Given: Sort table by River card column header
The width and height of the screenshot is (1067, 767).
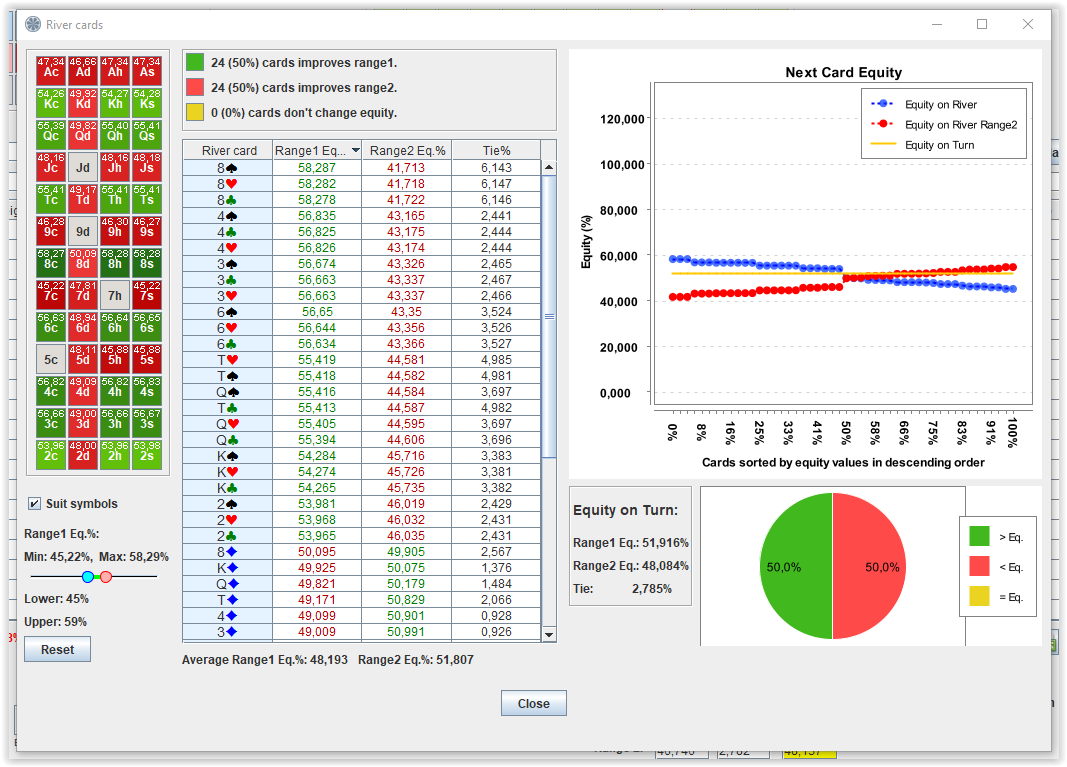Looking at the screenshot, I should click(x=229, y=150).
